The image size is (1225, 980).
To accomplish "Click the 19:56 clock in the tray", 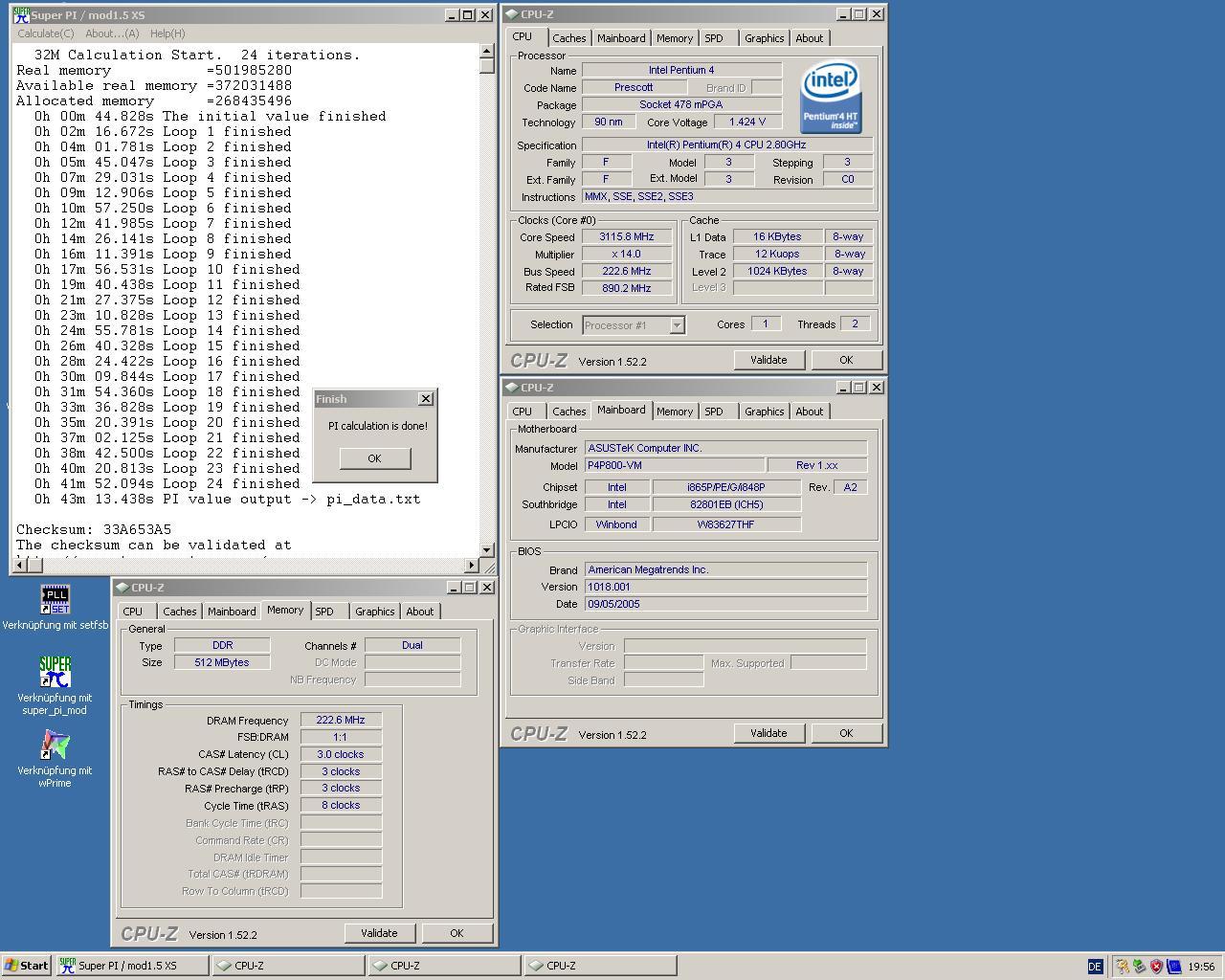I will 1201,967.
